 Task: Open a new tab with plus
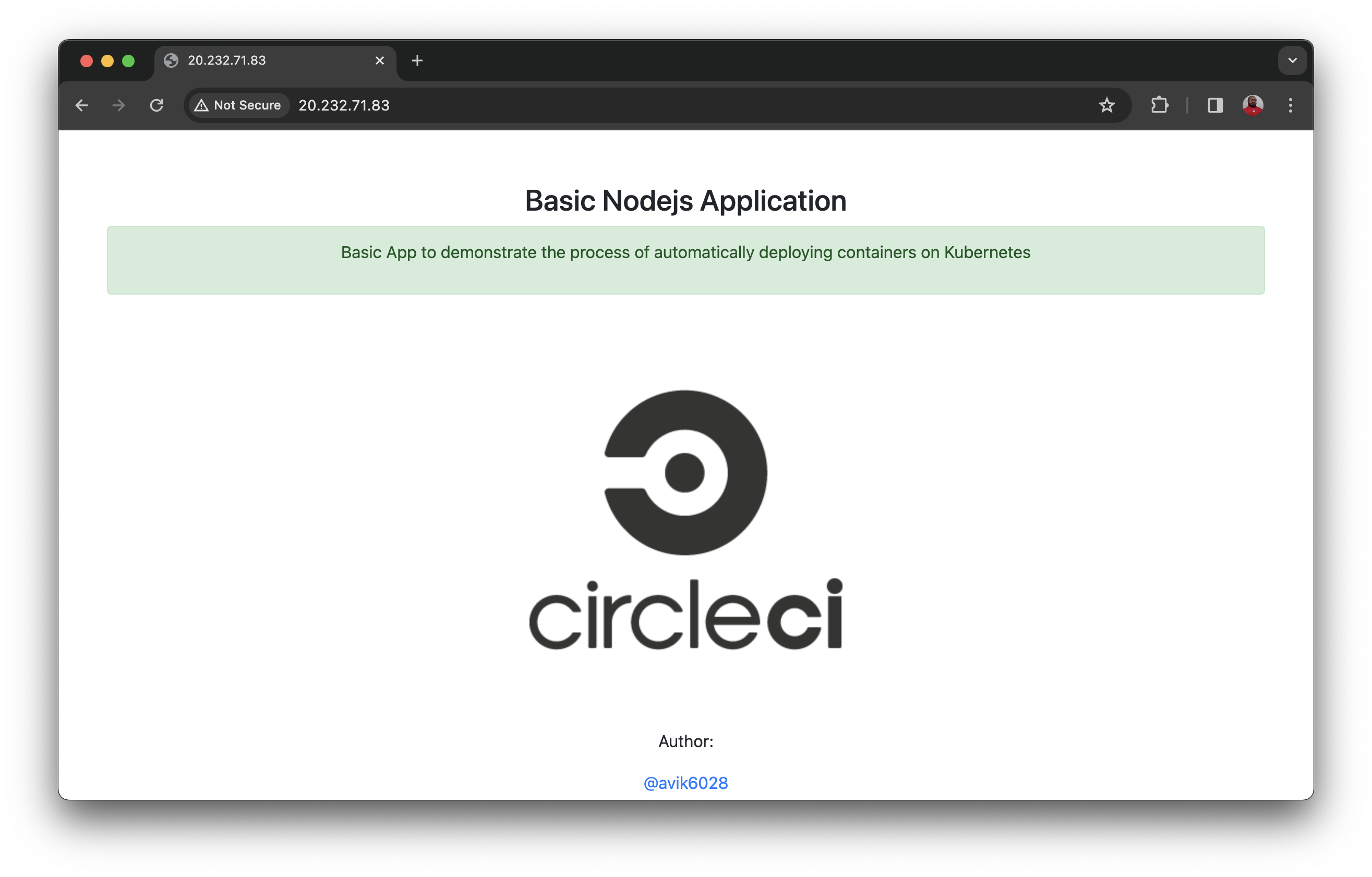click(417, 60)
